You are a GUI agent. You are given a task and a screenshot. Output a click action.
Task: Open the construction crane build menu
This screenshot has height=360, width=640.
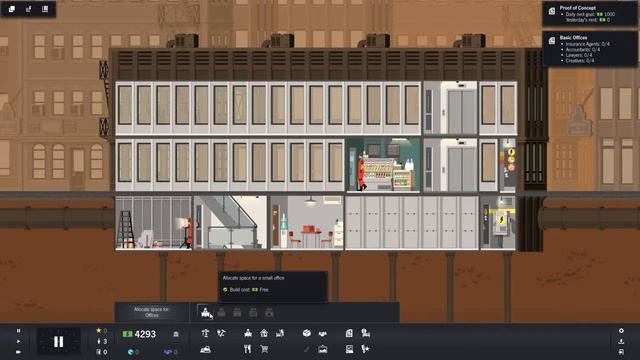205,333
